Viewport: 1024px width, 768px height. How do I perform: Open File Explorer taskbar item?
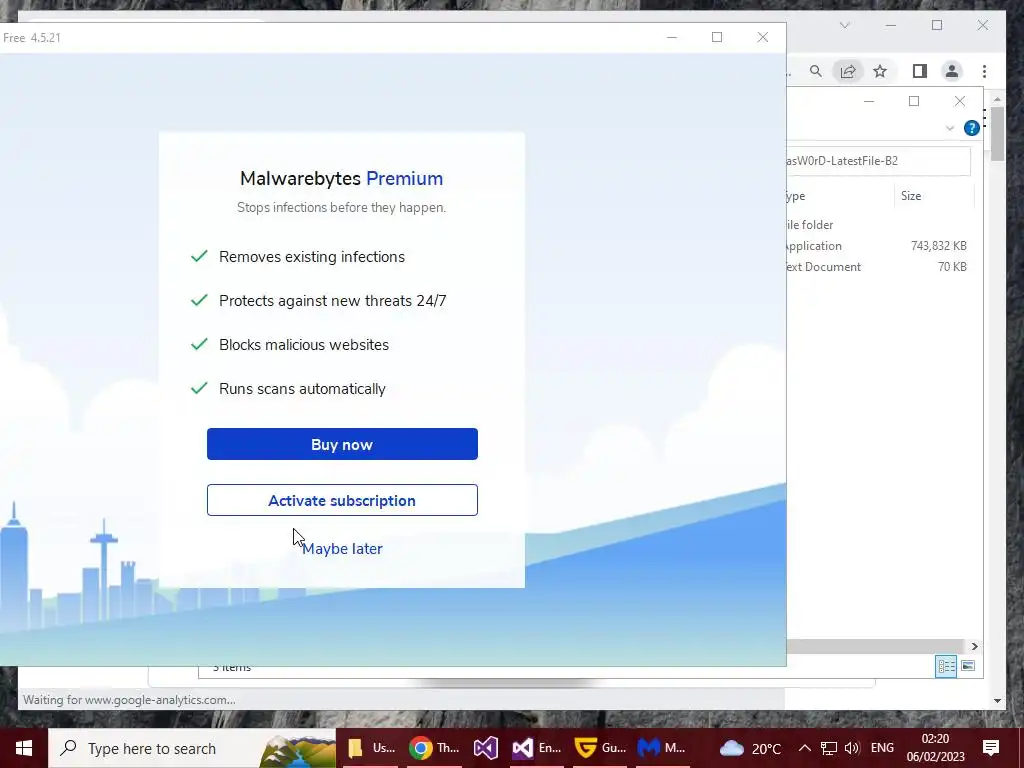click(371, 748)
